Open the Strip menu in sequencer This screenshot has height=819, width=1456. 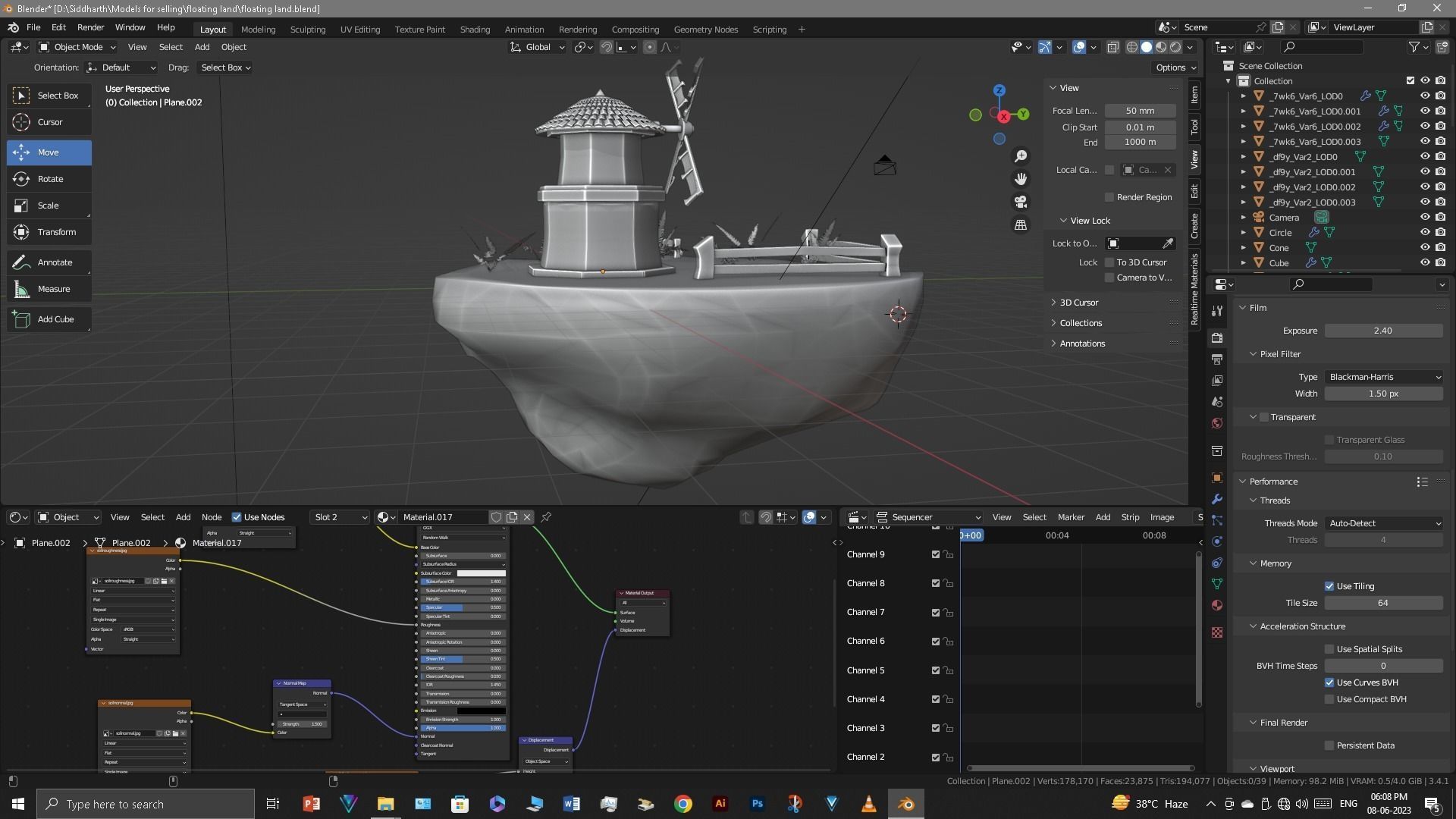click(x=1130, y=517)
